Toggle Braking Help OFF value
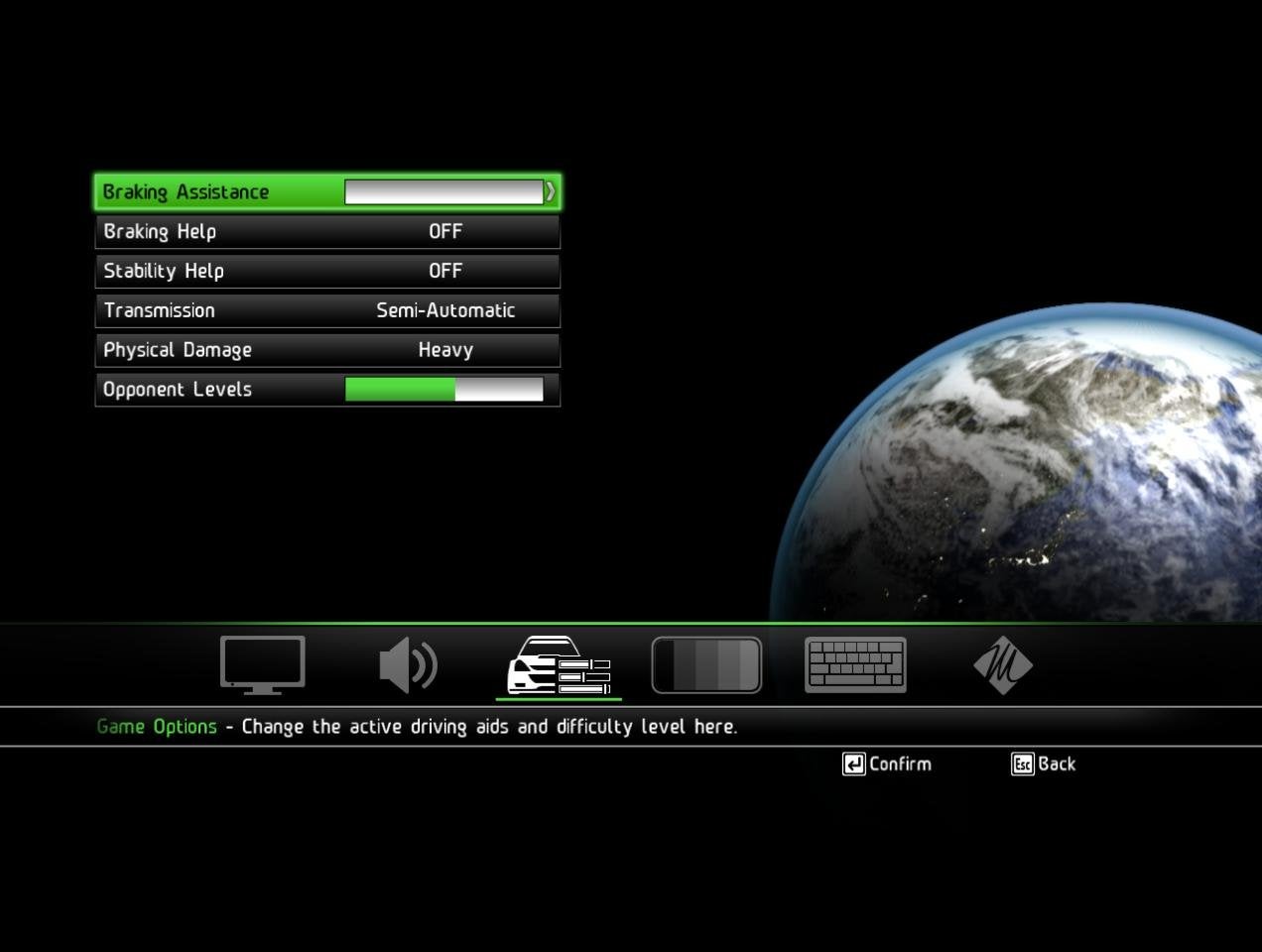Screen dimensions: 1262x952 click(x=445, y=231)
